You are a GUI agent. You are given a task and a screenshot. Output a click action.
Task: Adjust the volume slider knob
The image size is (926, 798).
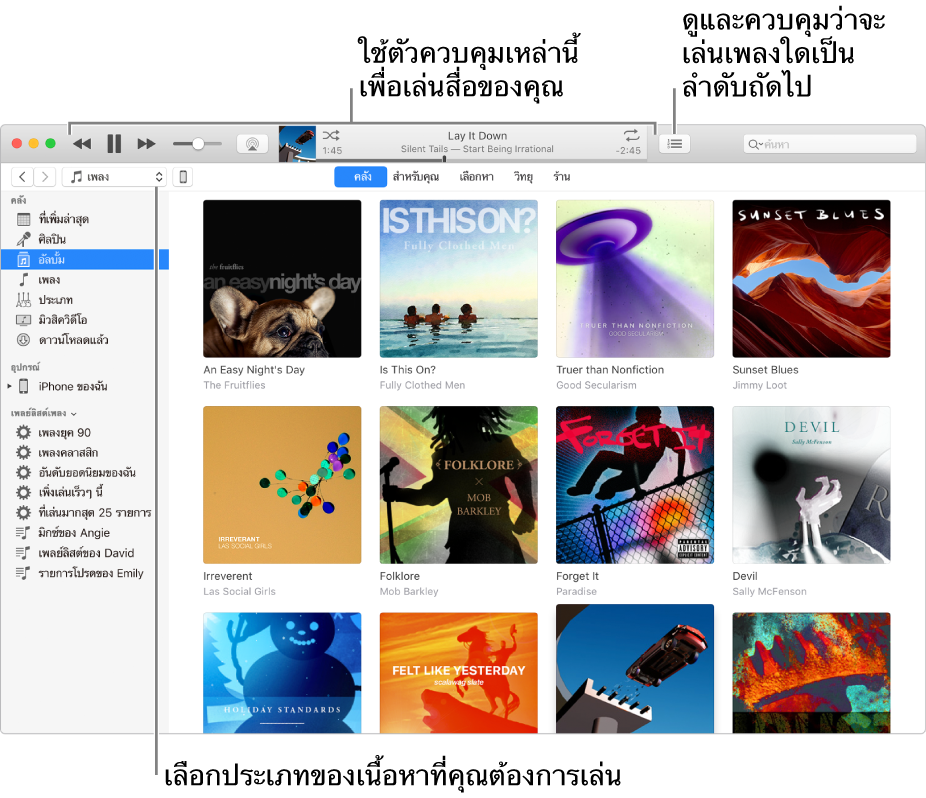[198, 144]
